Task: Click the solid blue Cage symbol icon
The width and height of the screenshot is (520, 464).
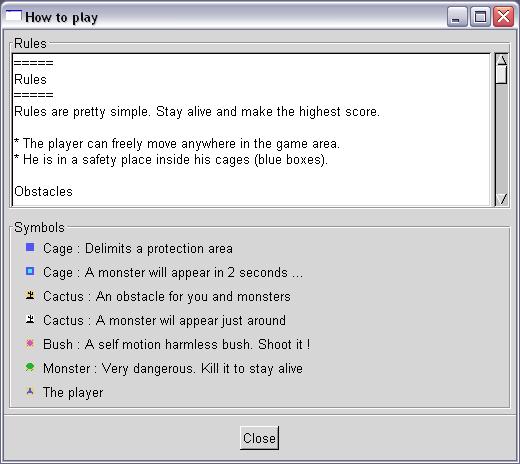Action: coord(30,247)
